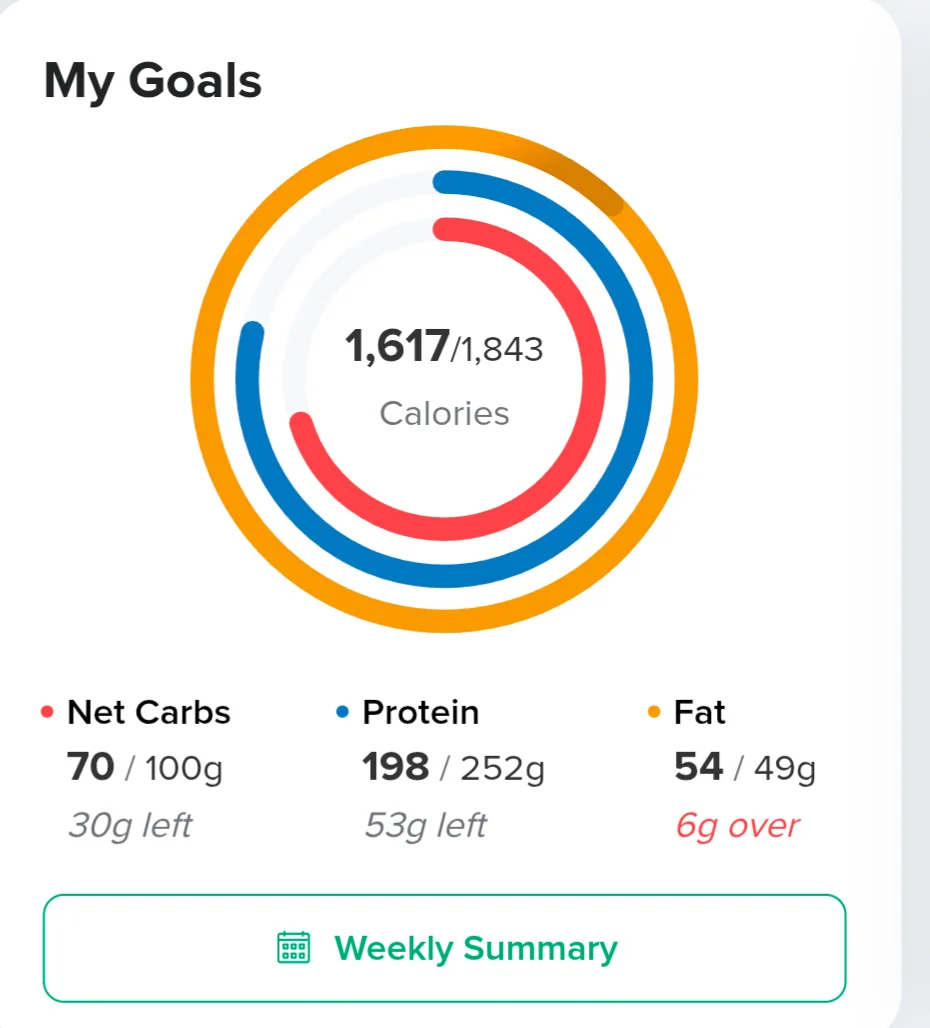Click the blue Protein legend dot

coord(342,712)
